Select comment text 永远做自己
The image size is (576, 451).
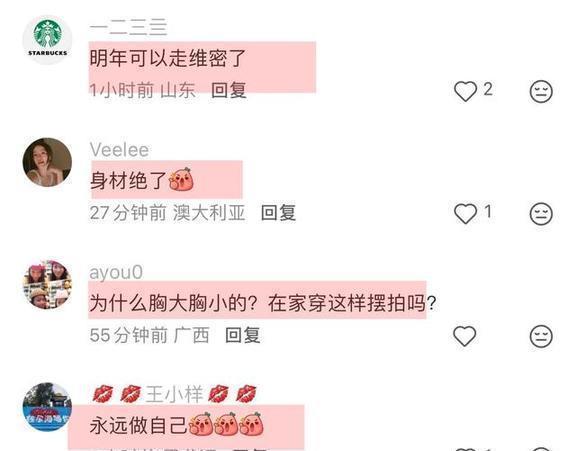coord(138,426)
